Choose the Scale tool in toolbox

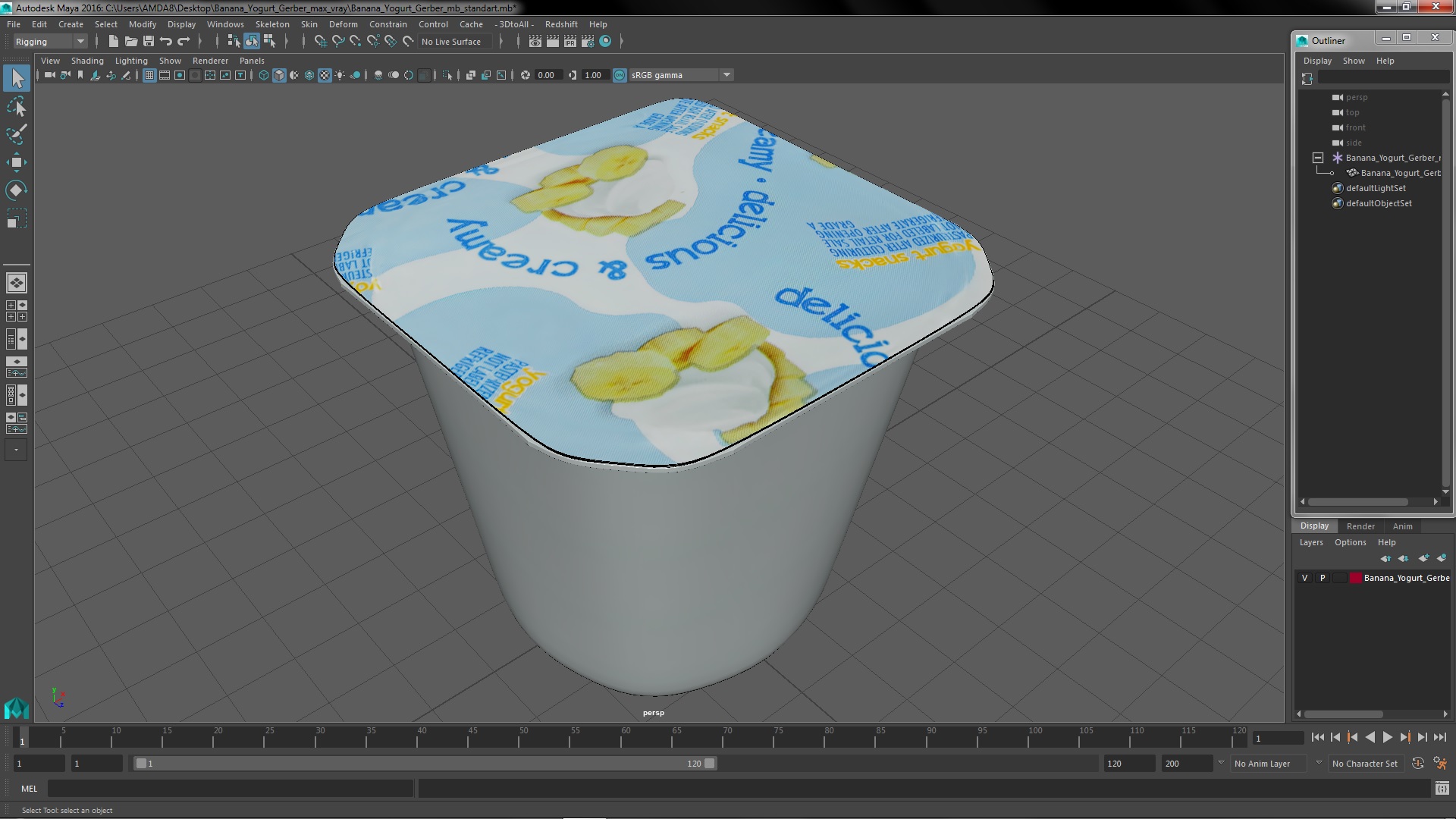[17, 218]
